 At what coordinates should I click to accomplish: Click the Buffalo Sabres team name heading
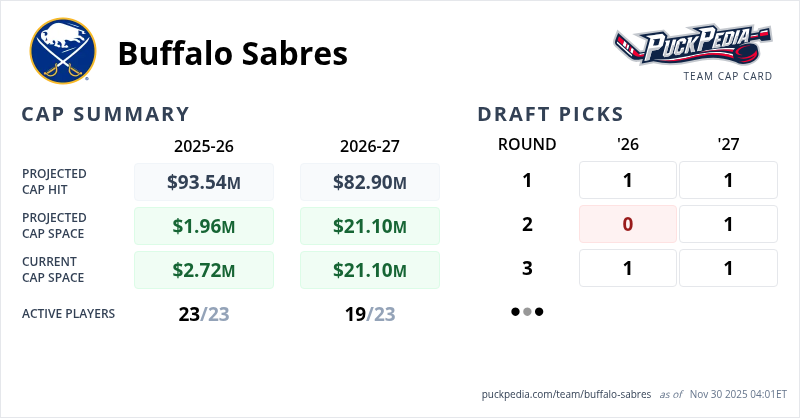tap(233, 54)
